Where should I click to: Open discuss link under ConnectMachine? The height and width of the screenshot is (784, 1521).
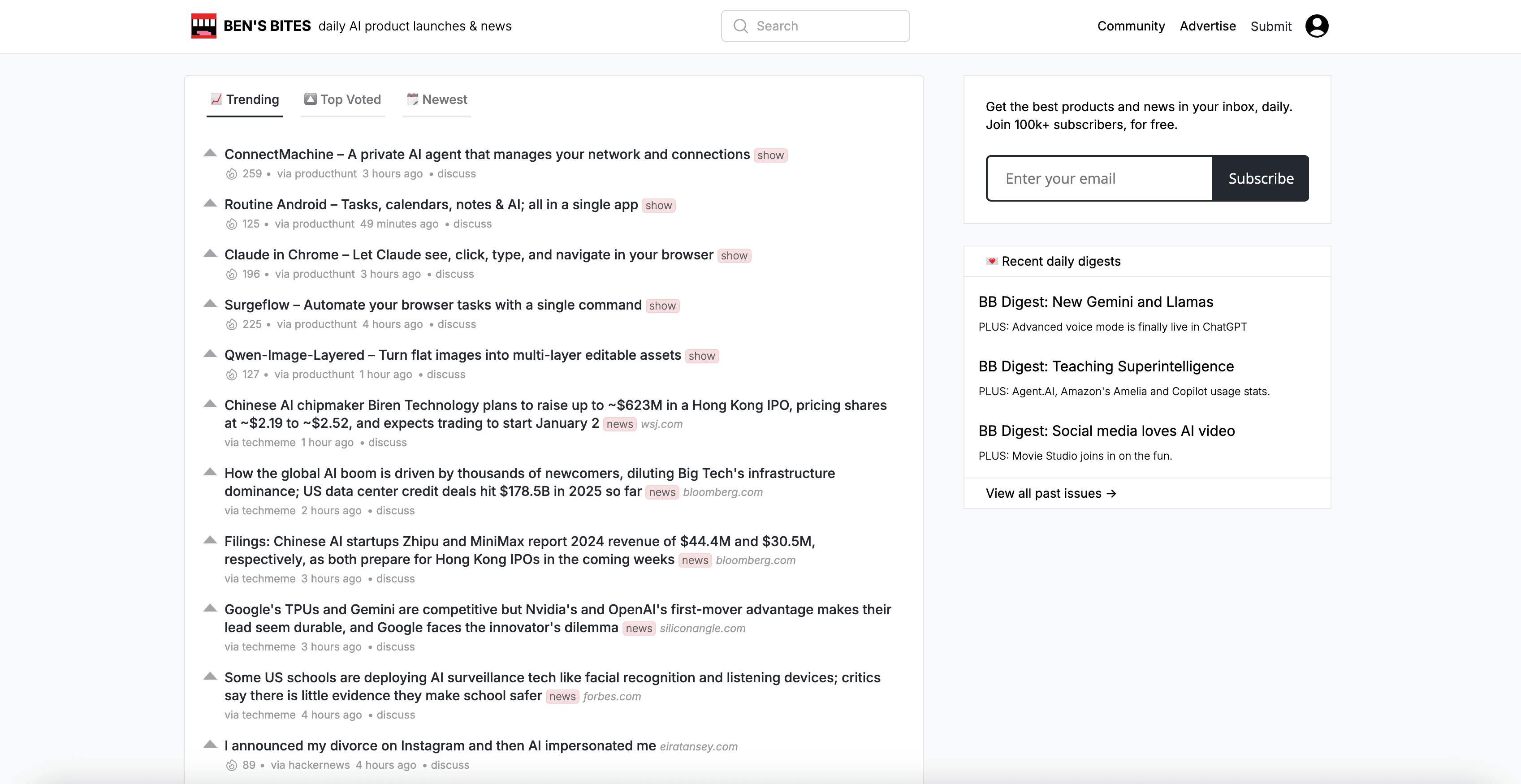pos(456,173)
